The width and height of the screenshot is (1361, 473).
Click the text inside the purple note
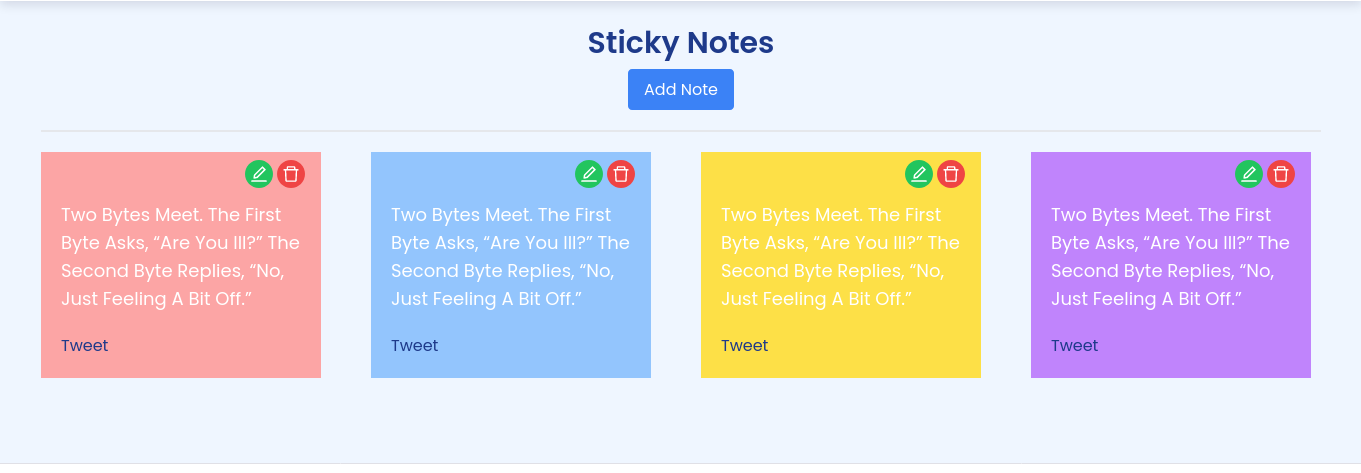[1170, 257]
